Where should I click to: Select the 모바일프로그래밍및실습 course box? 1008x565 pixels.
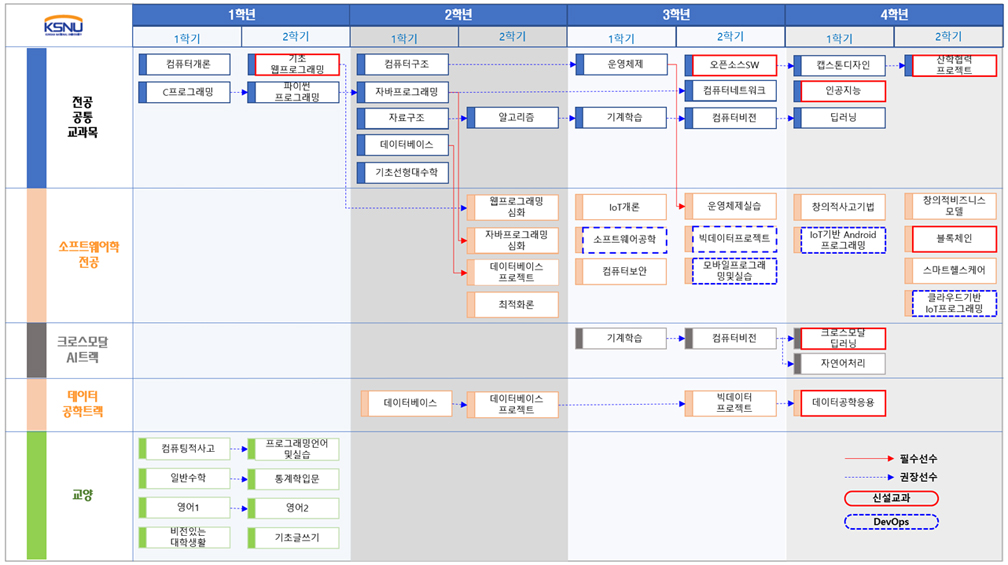pyautogui.click(x=730, y=271)
